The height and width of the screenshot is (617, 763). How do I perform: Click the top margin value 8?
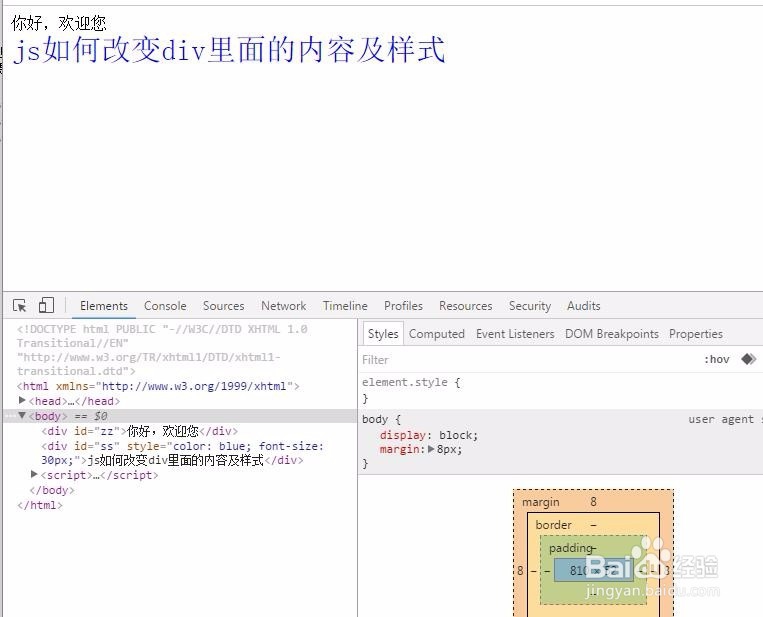[x=593, y=502]
